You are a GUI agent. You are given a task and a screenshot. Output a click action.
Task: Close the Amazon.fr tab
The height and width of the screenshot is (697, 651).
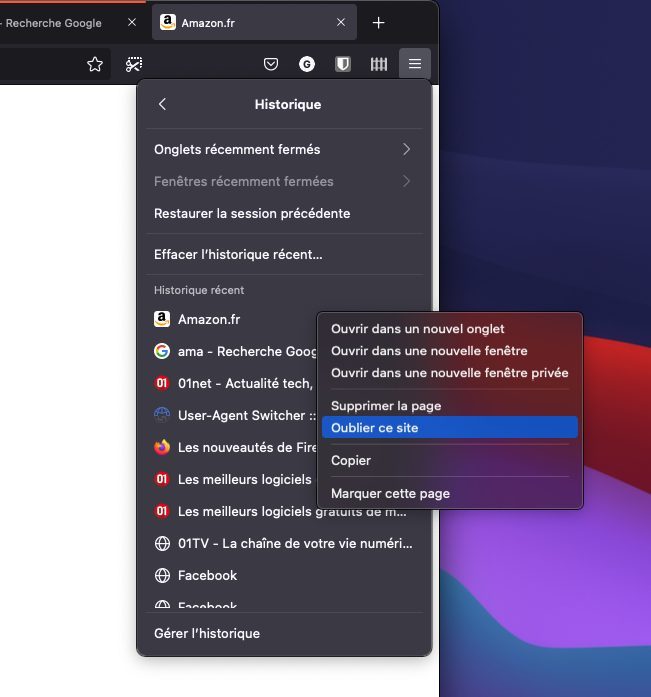(x=341, y=23)
